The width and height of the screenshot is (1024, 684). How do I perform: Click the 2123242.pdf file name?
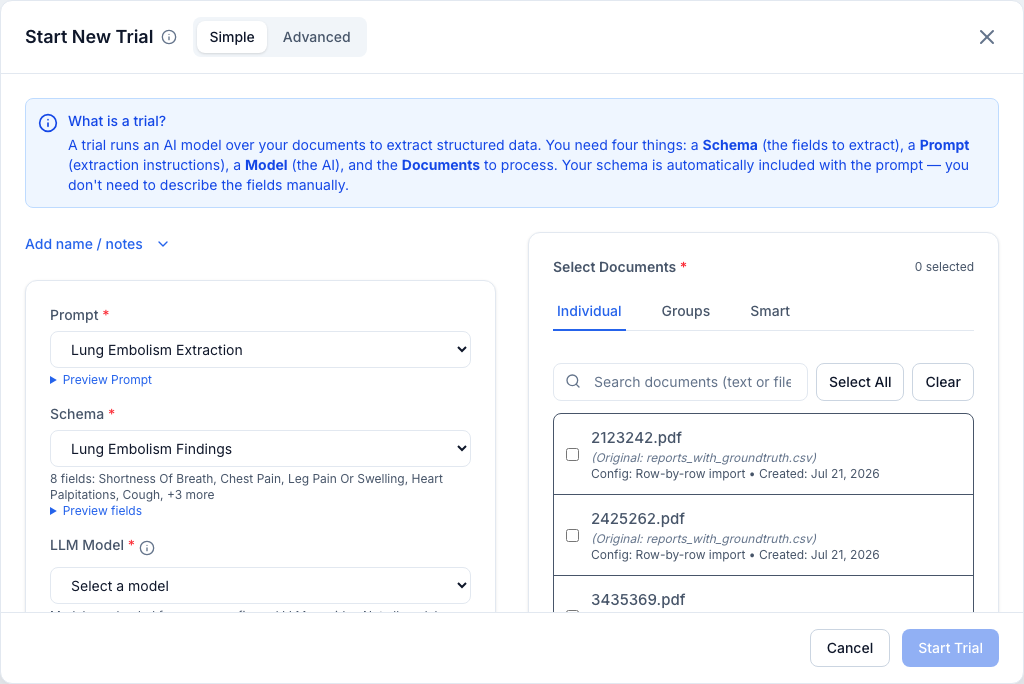tap(636, 438)
